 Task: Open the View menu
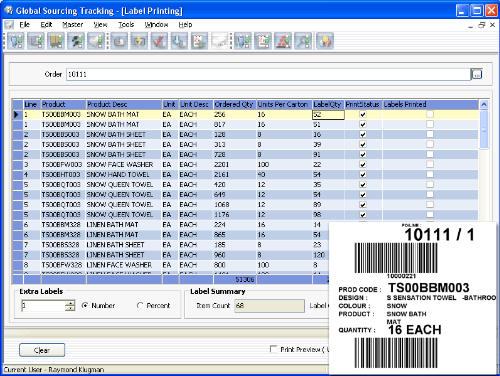100,25
